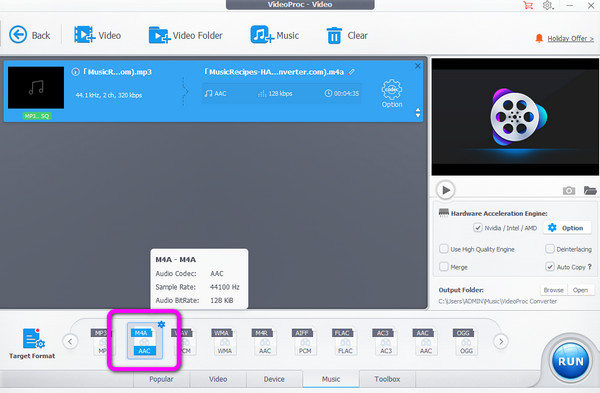Image resolution: width=600 pixels, height=393 pixels.
Task: Select the AAC format
Action: tap(426, 342)
